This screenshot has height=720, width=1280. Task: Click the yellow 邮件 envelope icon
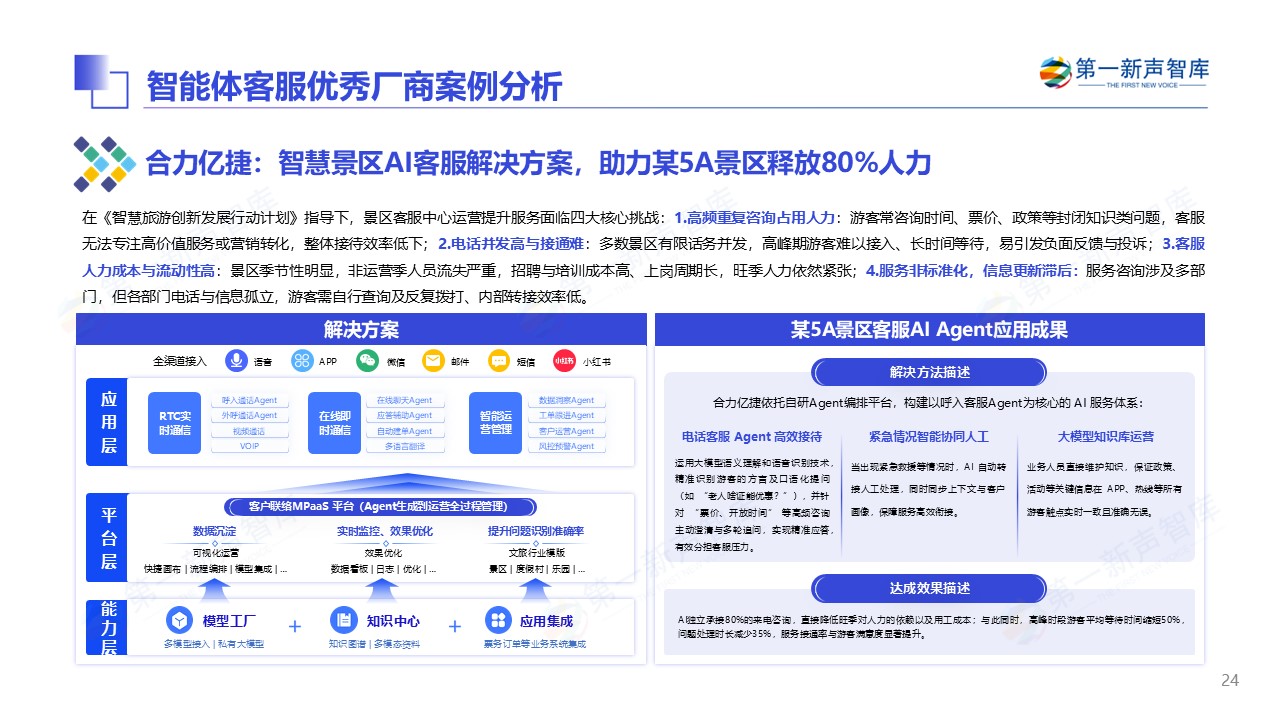point(433,361)
